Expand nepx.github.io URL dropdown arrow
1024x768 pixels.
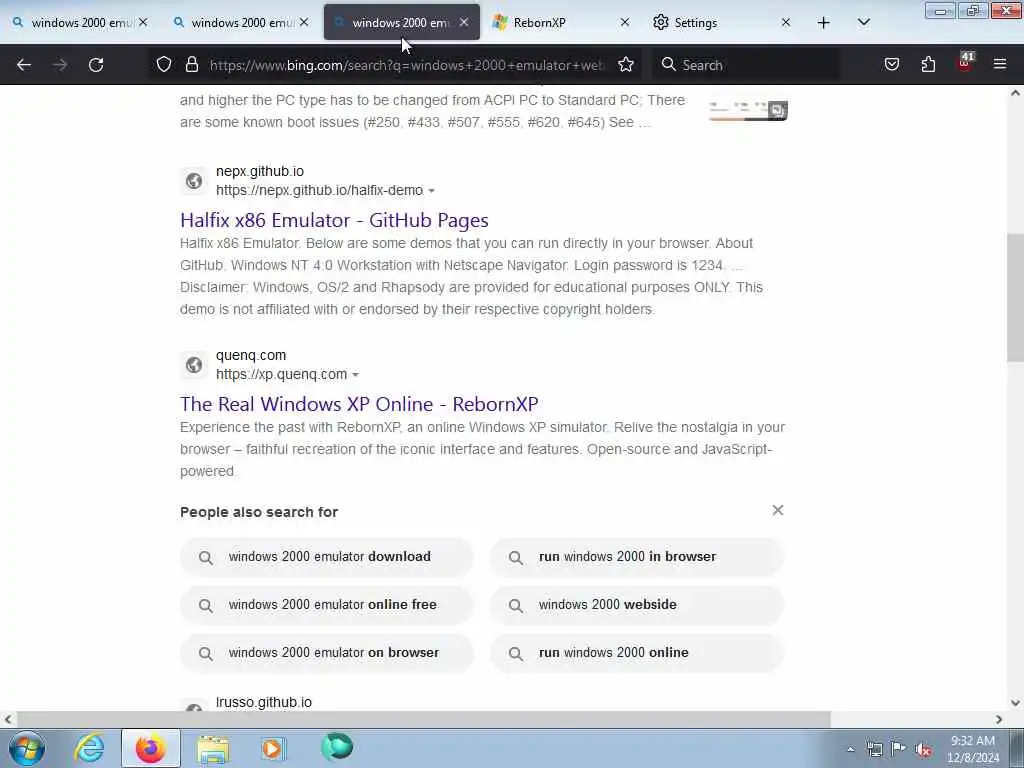point(431,191)
